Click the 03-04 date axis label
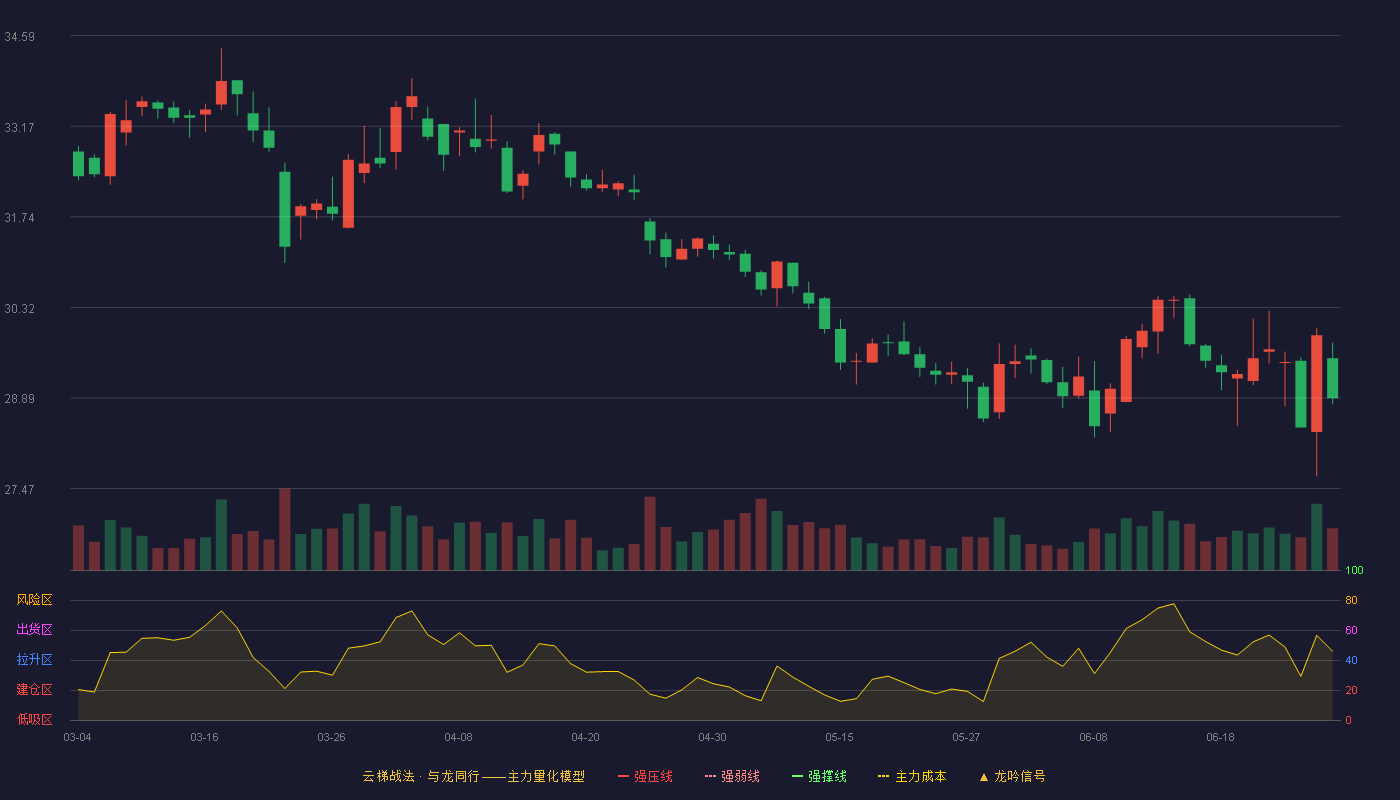 point(77,737)
